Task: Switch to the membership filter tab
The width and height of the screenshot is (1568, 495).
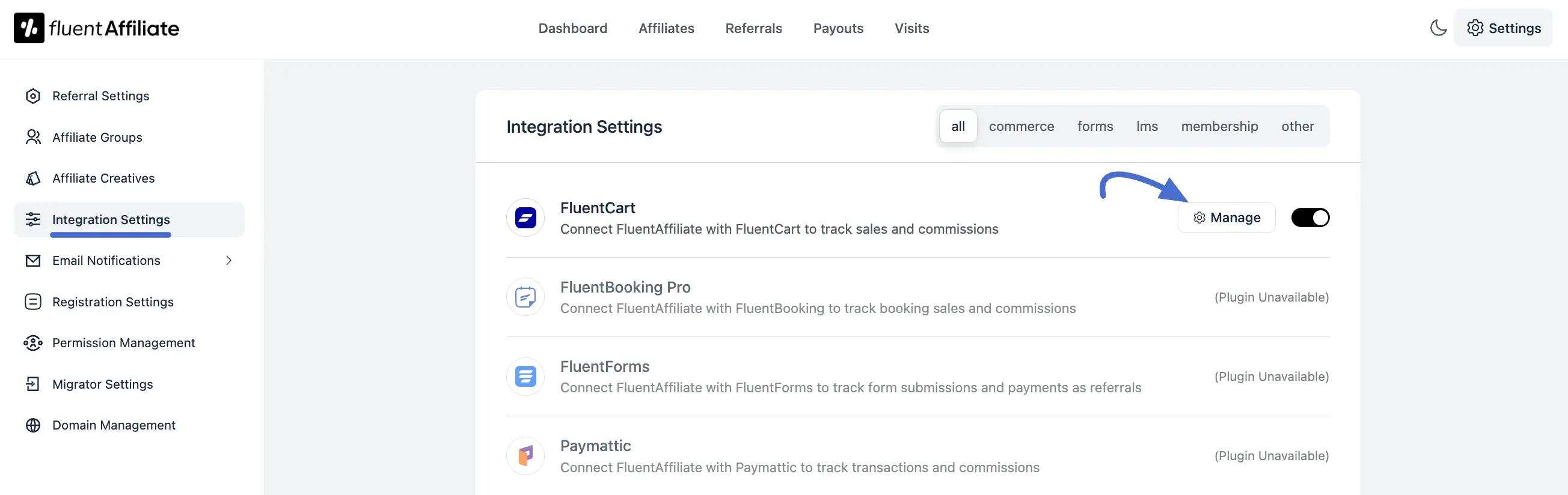Action: click(x=1219, y=127)
